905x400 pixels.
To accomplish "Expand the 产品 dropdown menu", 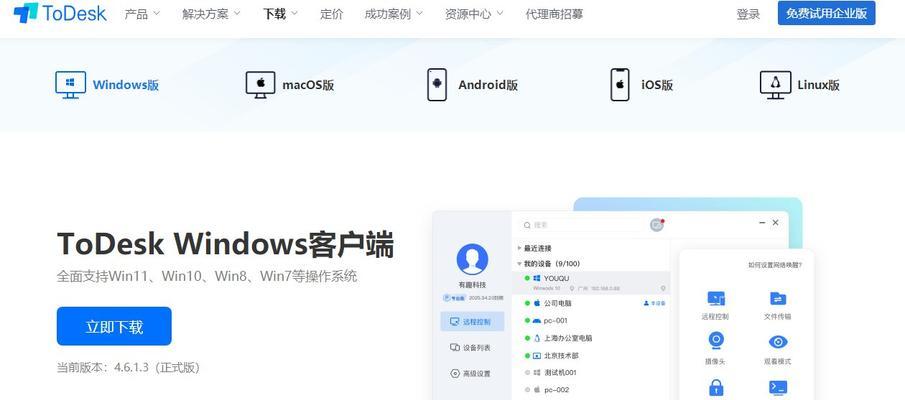I will point(143,14).
